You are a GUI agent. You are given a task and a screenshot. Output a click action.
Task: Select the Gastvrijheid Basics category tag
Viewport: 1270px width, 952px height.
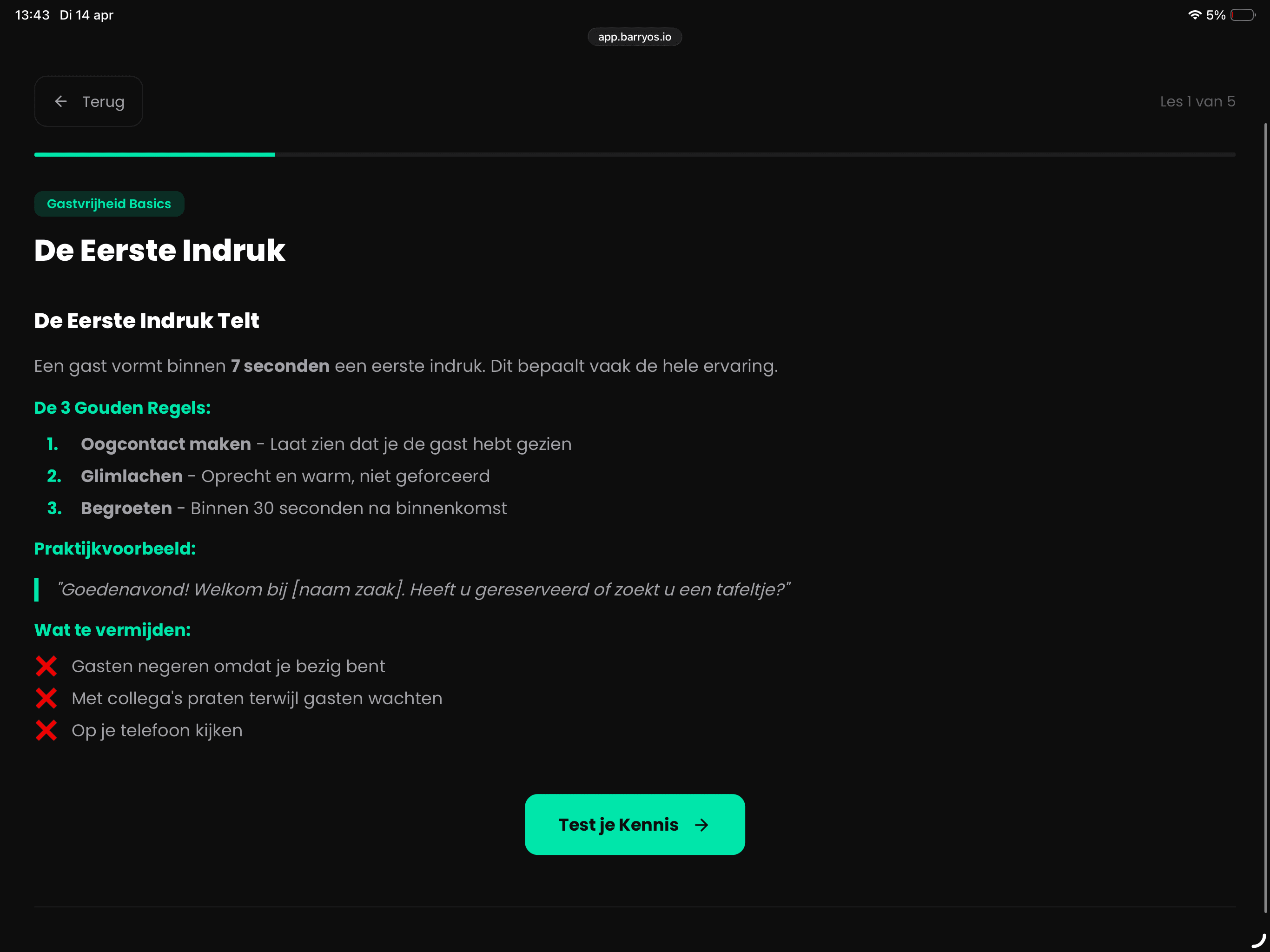pyautogui.click(x=109, y=204)
